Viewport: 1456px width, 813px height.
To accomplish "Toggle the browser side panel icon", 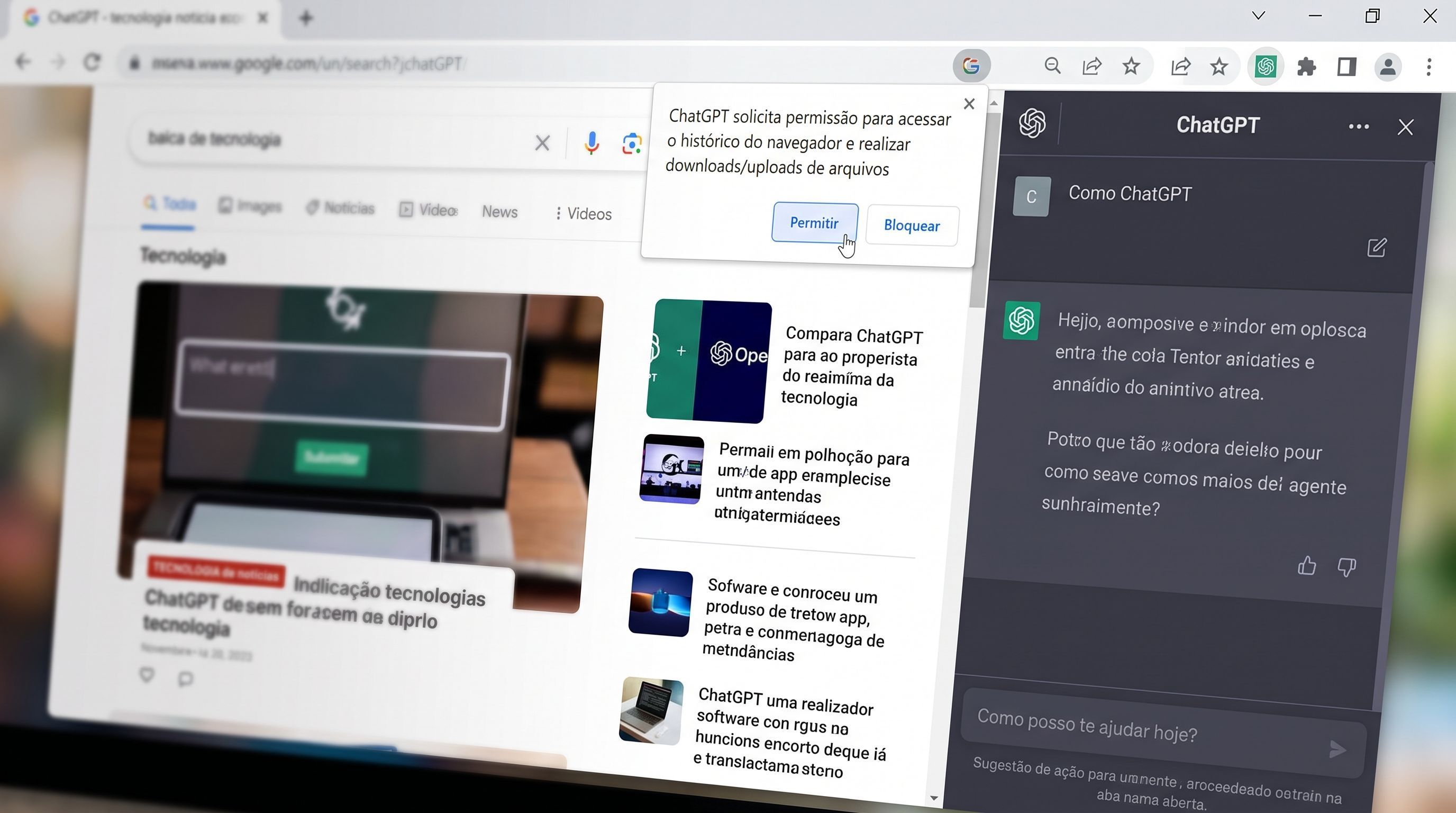I will [1347, 67].
